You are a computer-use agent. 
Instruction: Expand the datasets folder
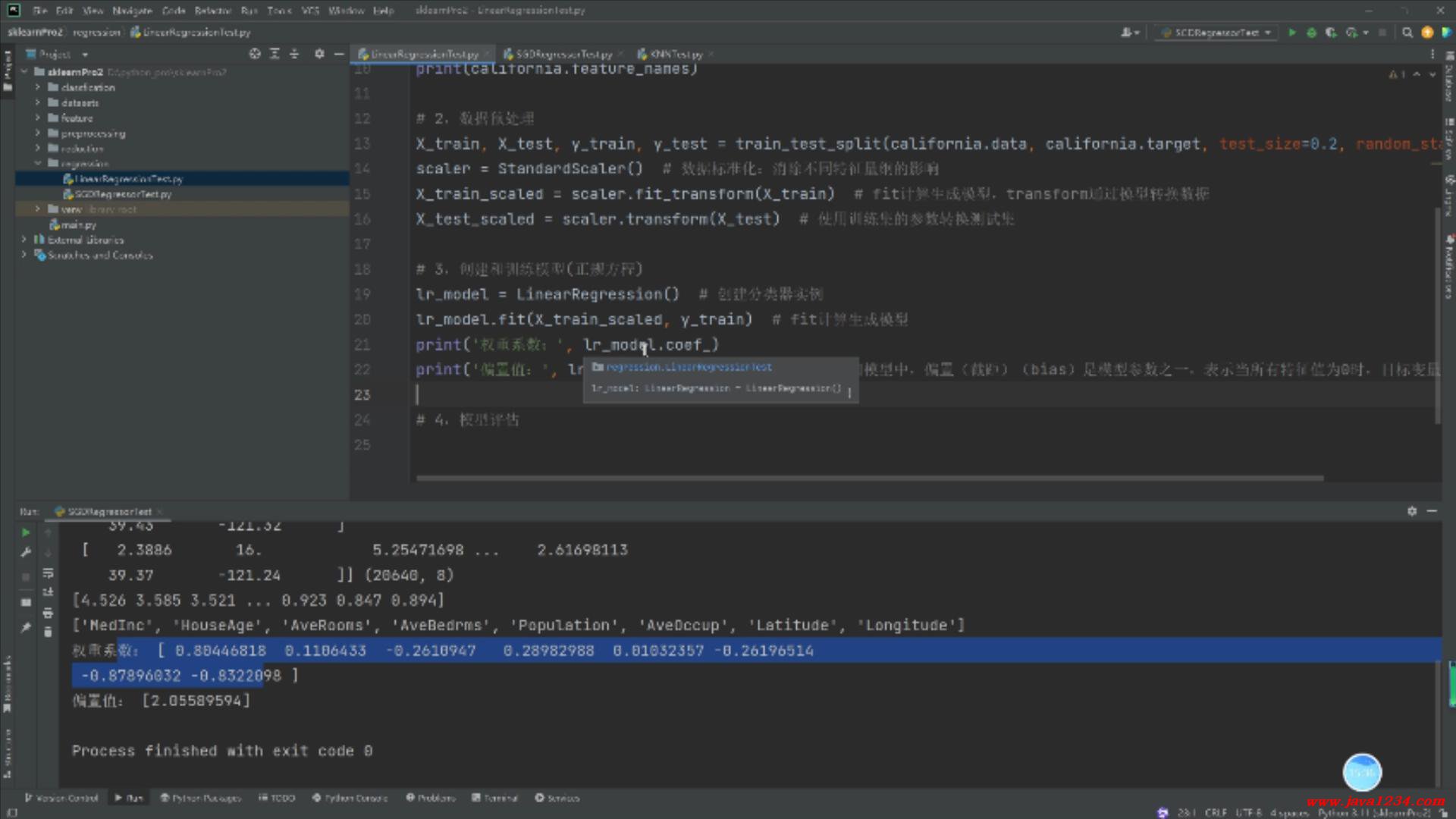(38, 102)
